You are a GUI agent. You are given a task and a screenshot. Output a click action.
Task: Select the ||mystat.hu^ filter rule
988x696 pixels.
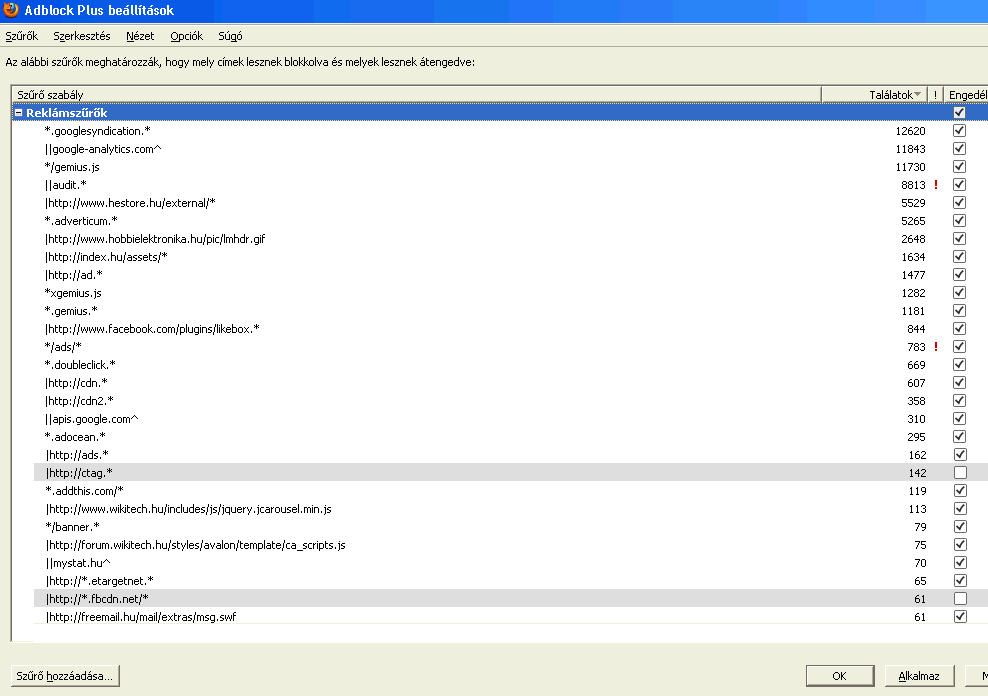(78, 562)
